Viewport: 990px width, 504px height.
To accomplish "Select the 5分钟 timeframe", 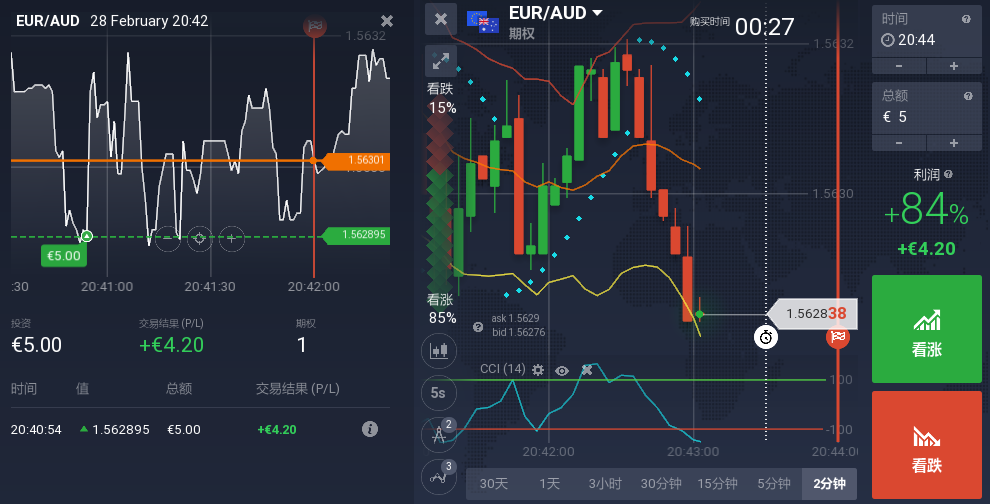I will click(773, 484).
